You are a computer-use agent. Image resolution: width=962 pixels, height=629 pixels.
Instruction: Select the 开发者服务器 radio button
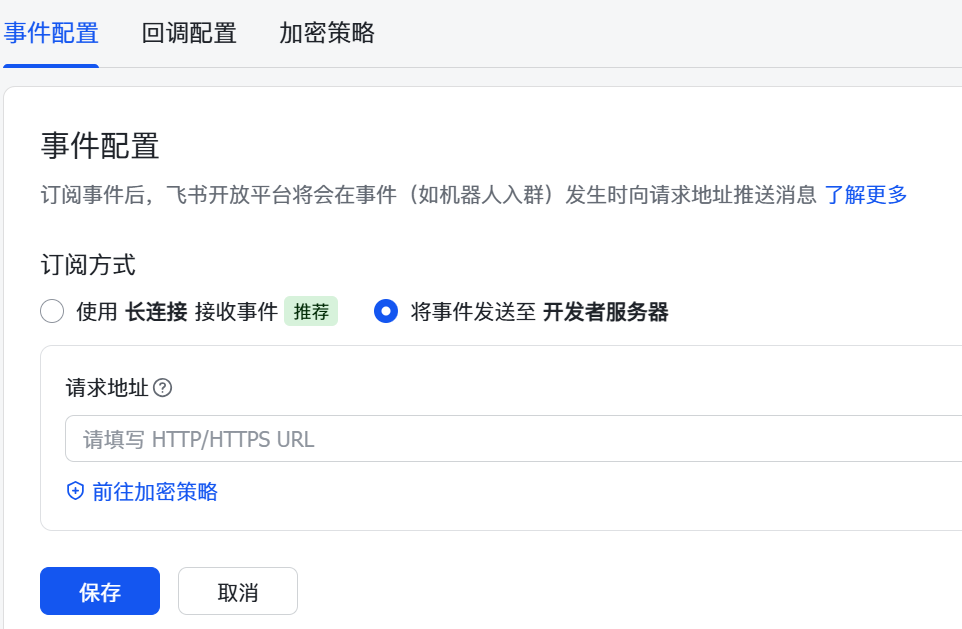click(386, 312)
